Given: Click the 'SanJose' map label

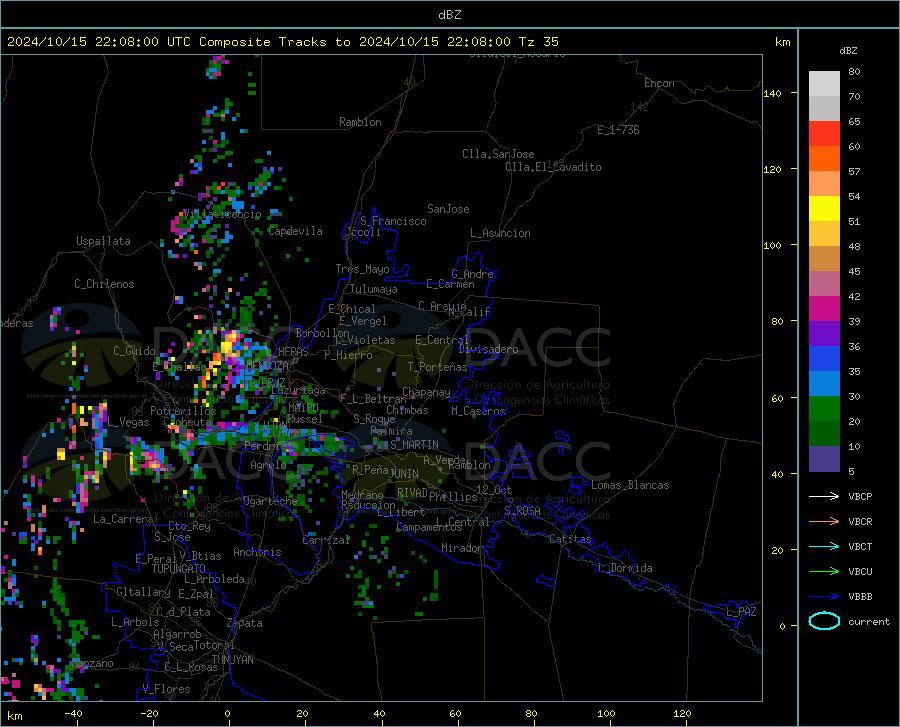Looking at the screenshot, I should point(448,209).
